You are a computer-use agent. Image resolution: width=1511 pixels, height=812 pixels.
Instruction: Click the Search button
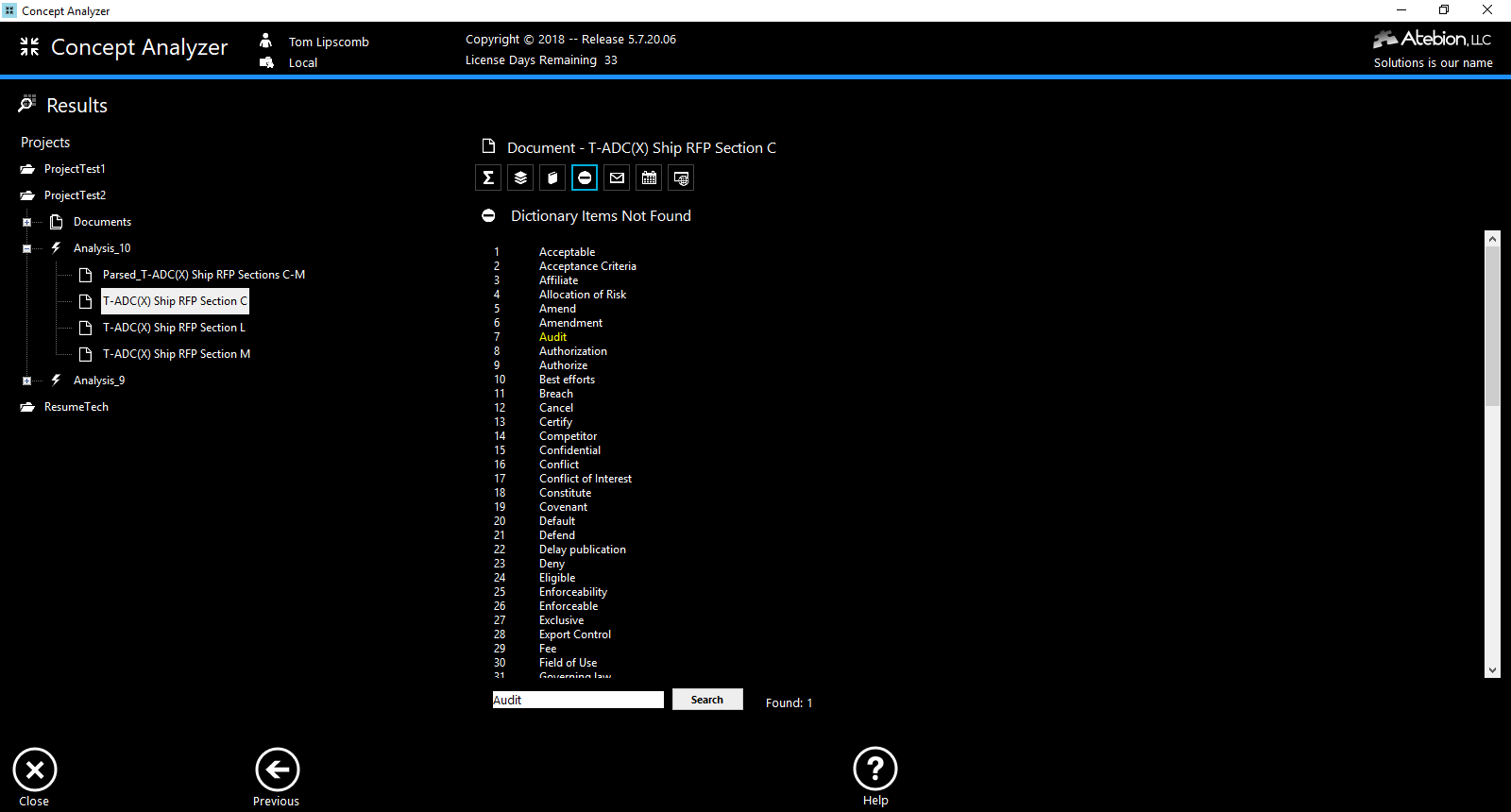tap(707, 700)
